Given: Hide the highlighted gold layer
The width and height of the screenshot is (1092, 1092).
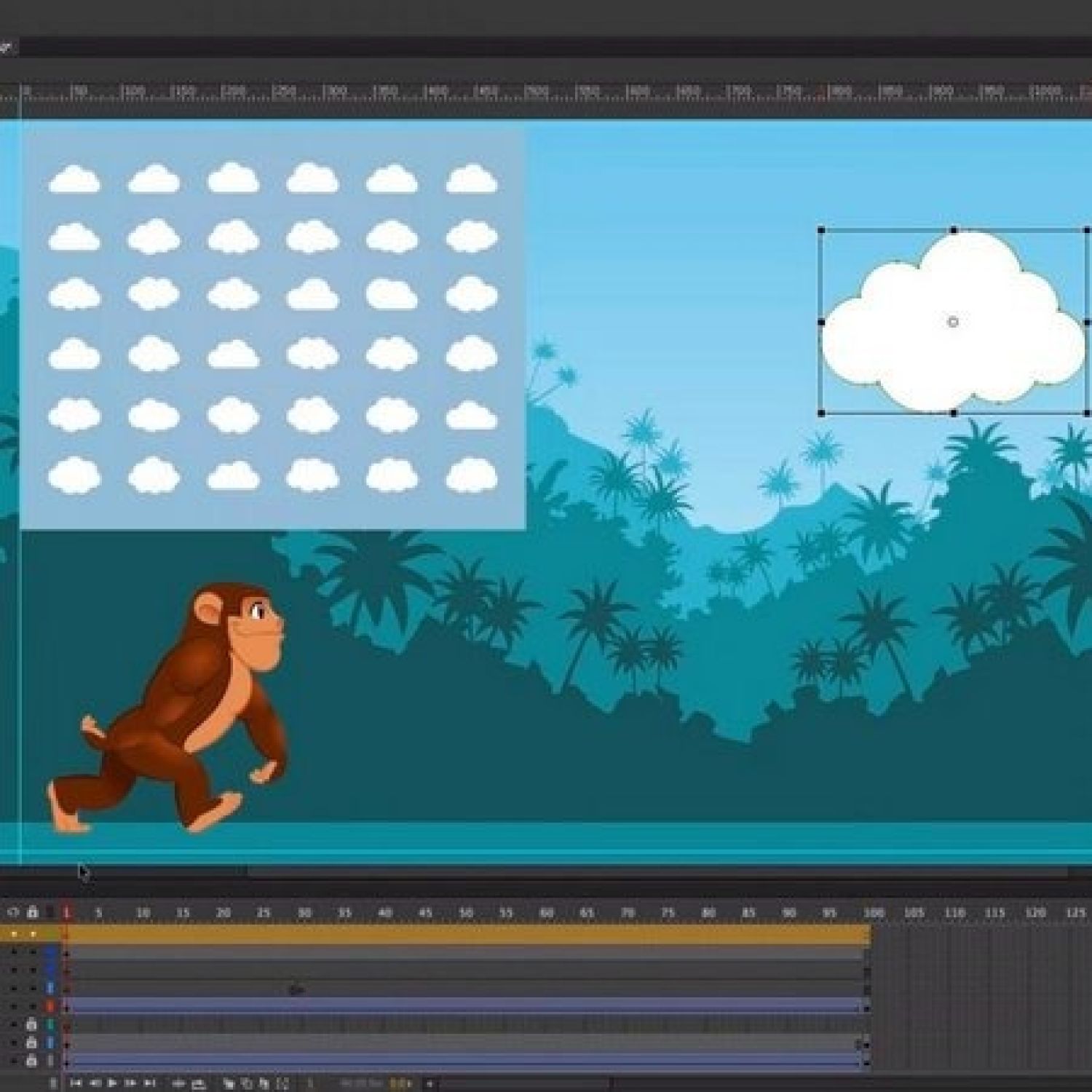Looking at the screenshot, I should click(x=13, y=933).
